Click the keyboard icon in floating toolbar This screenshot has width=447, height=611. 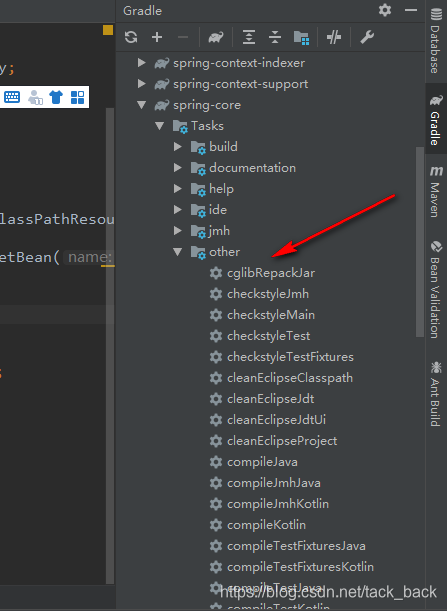12,97
